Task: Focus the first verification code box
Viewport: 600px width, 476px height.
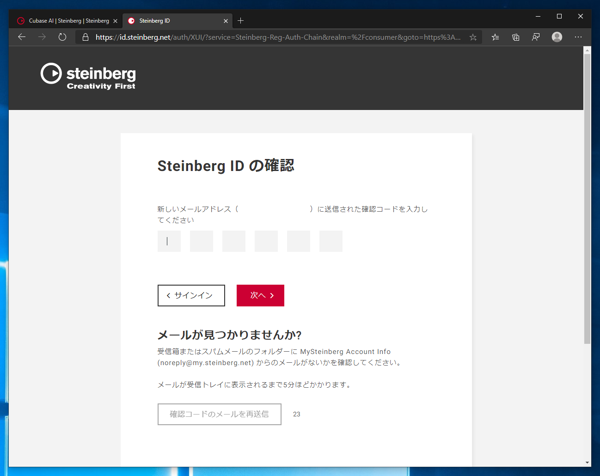Action: (x=169, y=241)
